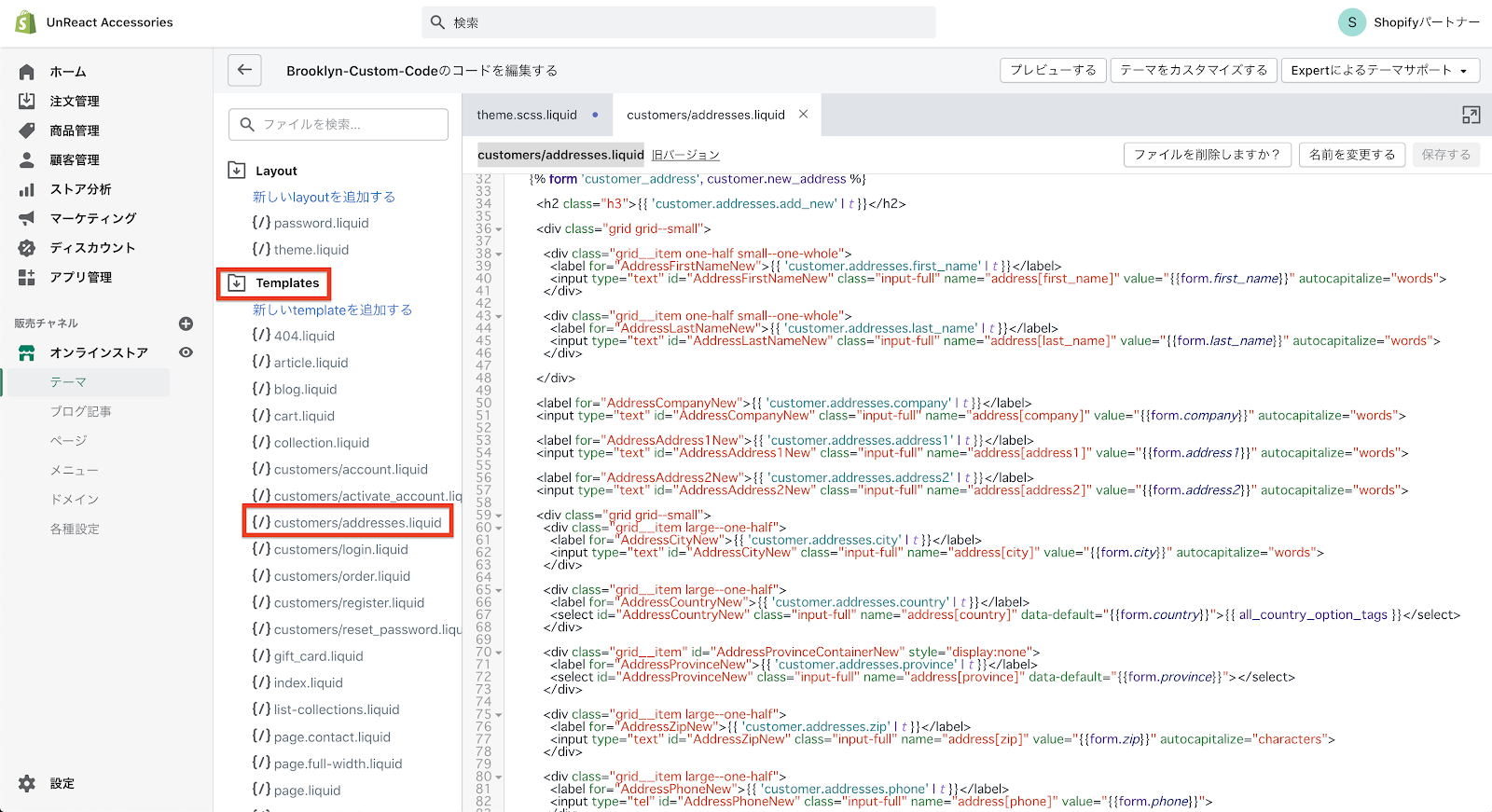Click eye icon next to オンラインストア
The height and width of the screenshot is (812, 1492).
[x=186, y=352]
